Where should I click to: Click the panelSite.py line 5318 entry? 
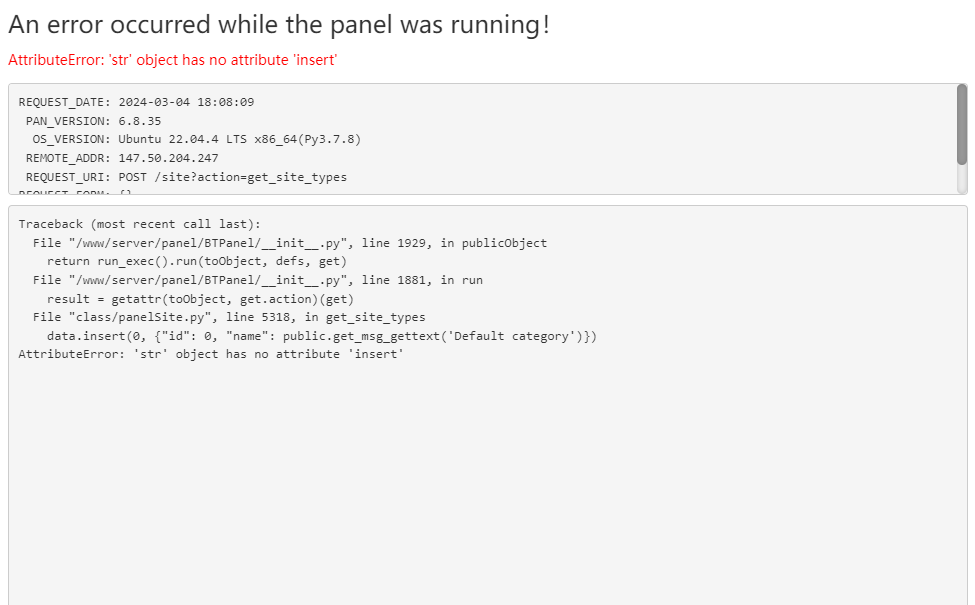229,317
